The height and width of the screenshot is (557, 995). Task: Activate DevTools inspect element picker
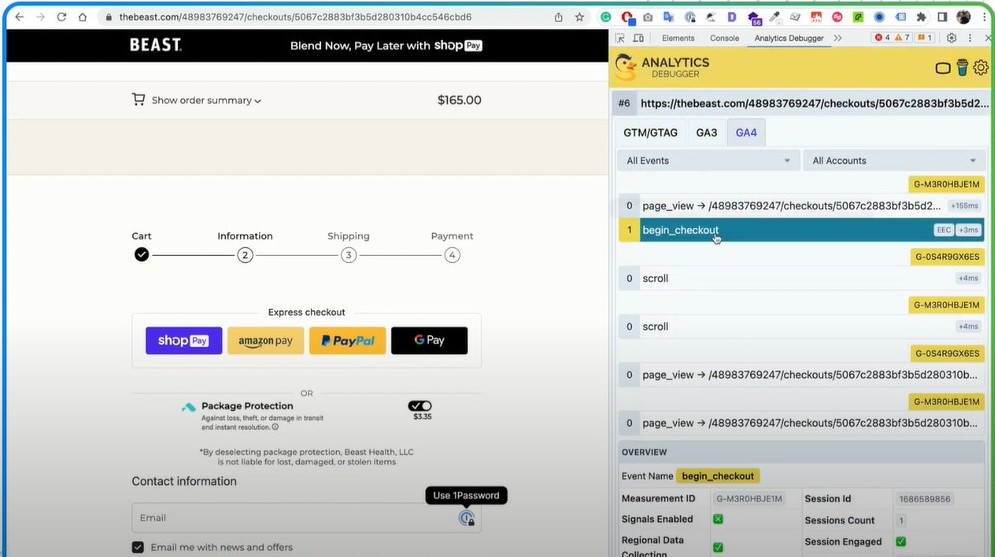click(620, 38)
